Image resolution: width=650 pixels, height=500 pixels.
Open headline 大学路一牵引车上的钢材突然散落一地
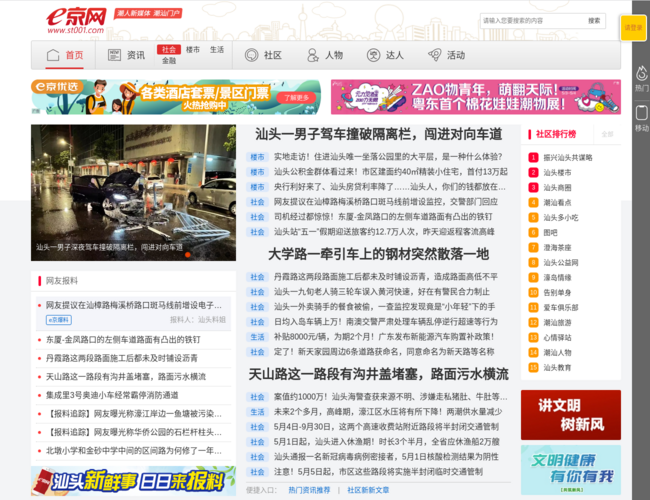point(378,254)
